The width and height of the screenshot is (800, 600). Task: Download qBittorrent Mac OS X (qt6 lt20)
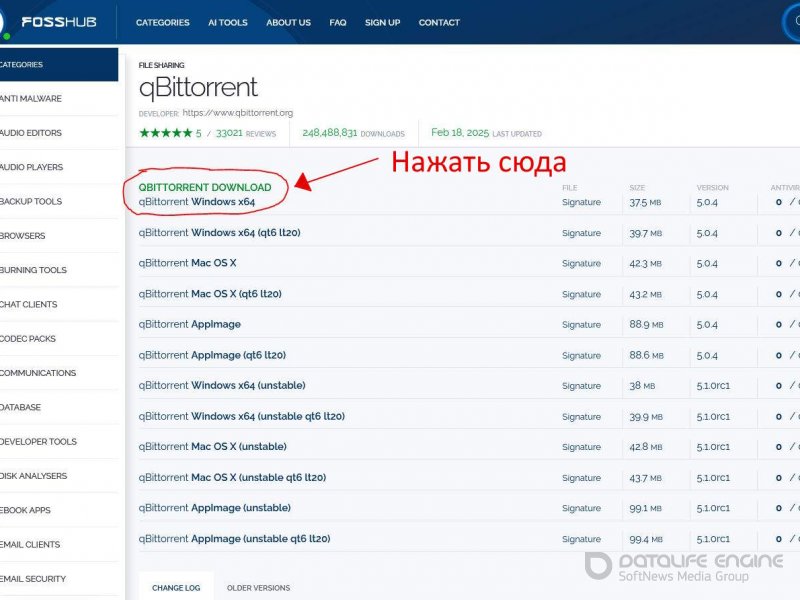pos(210,294)
